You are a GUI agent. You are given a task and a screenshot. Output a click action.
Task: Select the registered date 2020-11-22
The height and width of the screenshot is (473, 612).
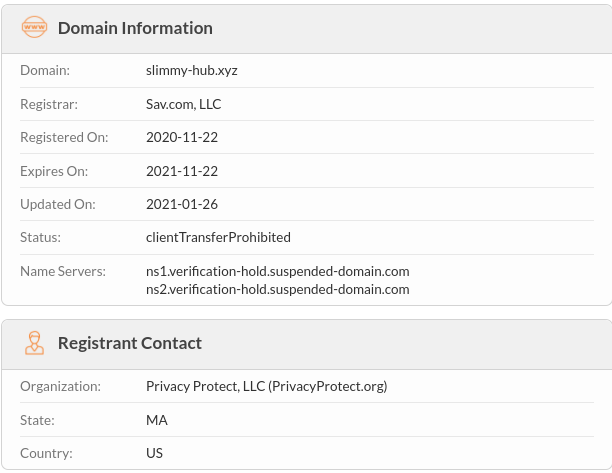(x=182, y=137)
